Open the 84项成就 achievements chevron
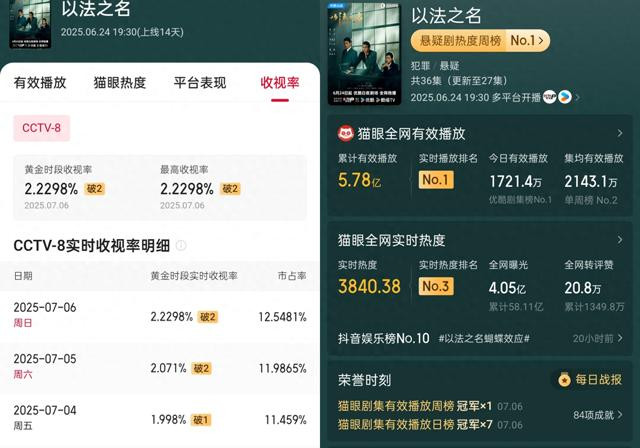Image resolution: width=640 pixels, height=448 pixels. pyautogui.click(x=620, y=415)
